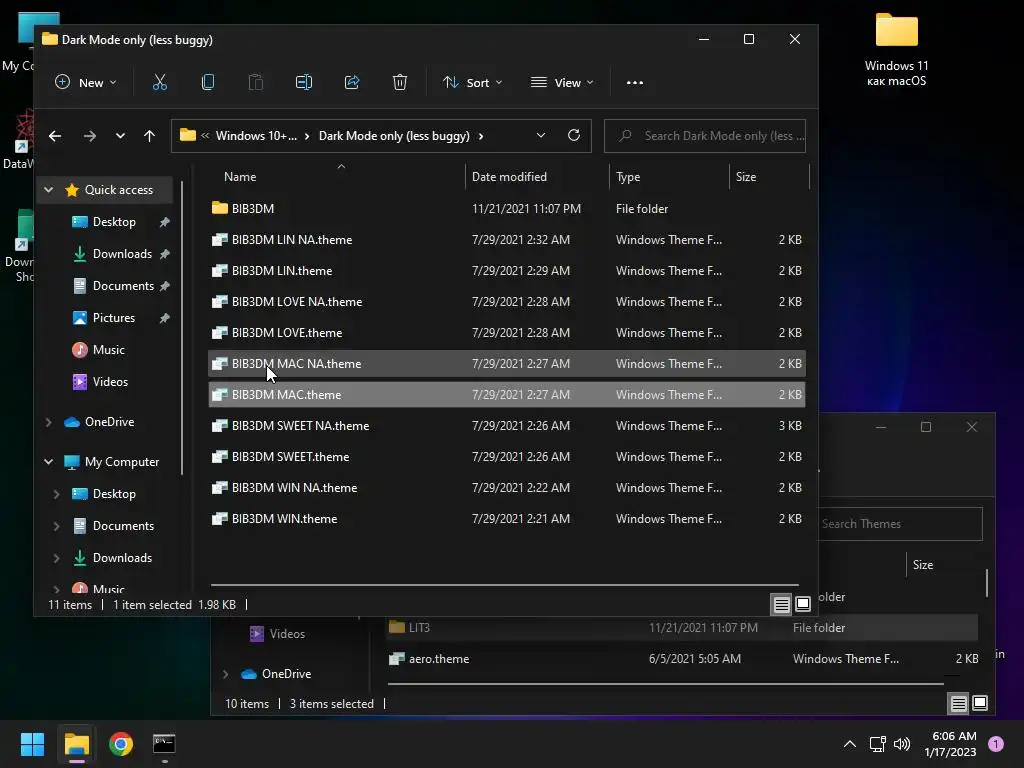
Task: Expand address bar history dropdown
Action: tap(541, 136)
